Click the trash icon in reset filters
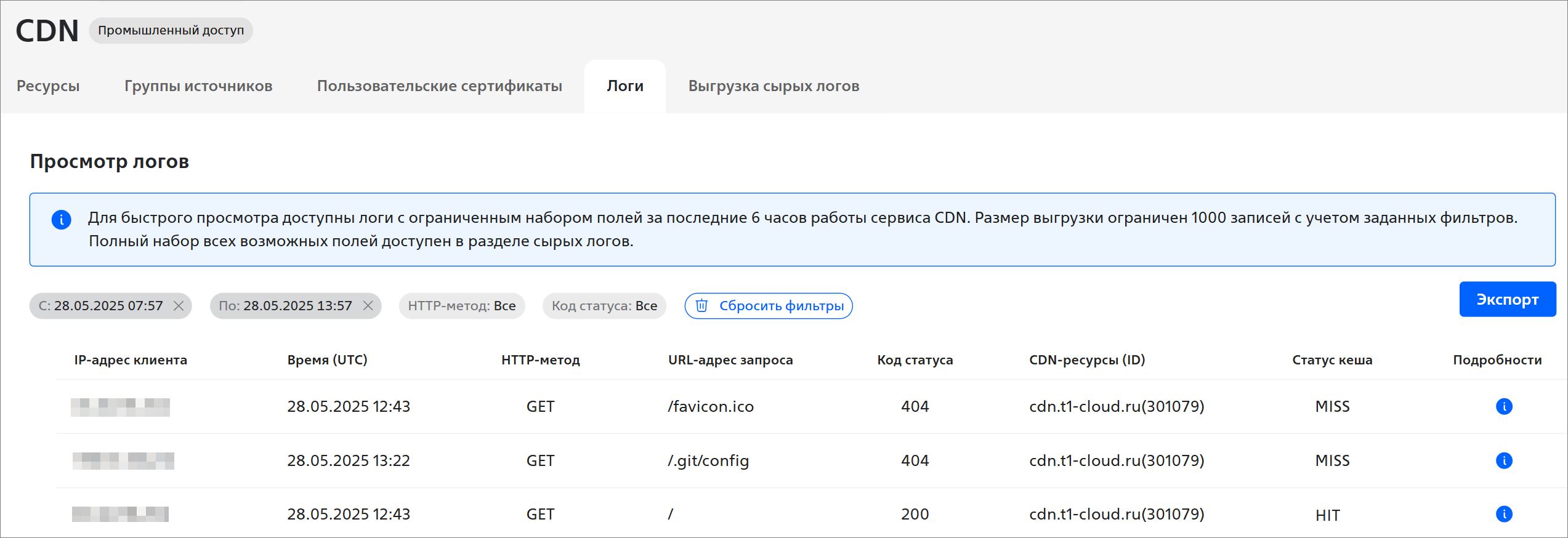 701,305
